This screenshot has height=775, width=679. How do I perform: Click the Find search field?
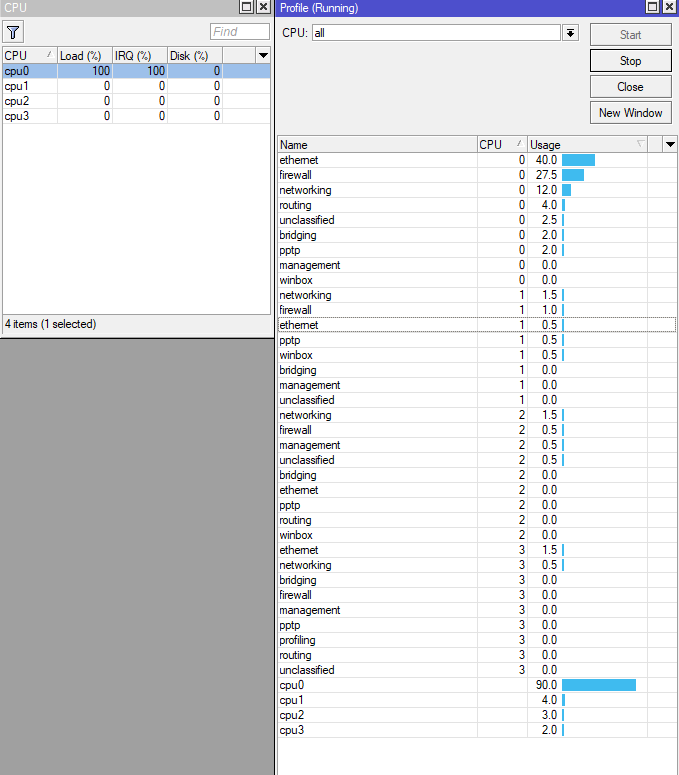pos(240,32)
